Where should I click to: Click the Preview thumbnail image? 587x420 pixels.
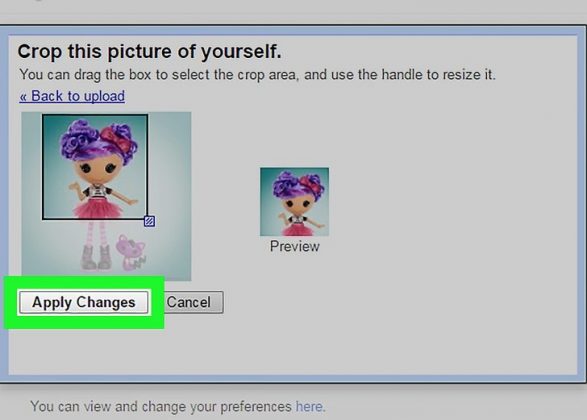coord(295,202)
